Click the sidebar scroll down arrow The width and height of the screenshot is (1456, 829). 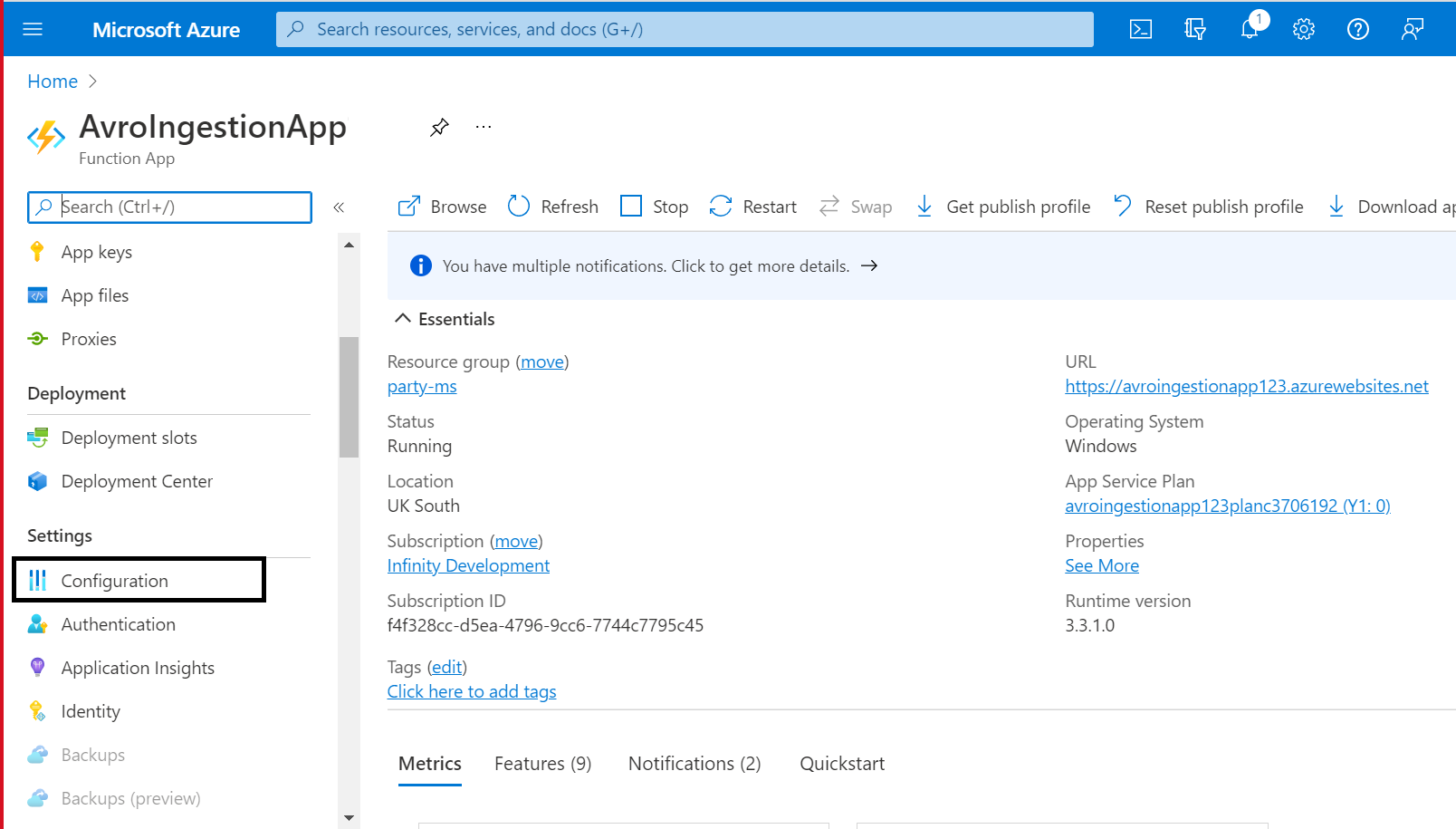pyautogui.click(x=349, y=817)
